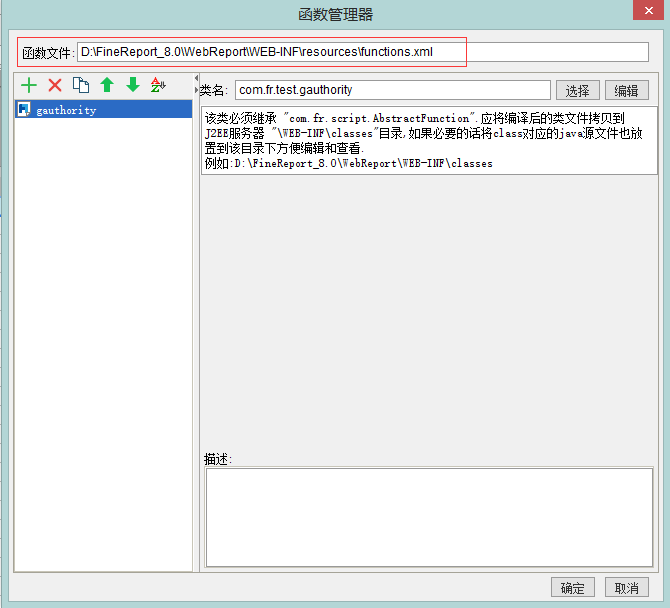This screenshot has height=608, width=670.
Task: Click the 函数文件 label
Action: (48, 53)
